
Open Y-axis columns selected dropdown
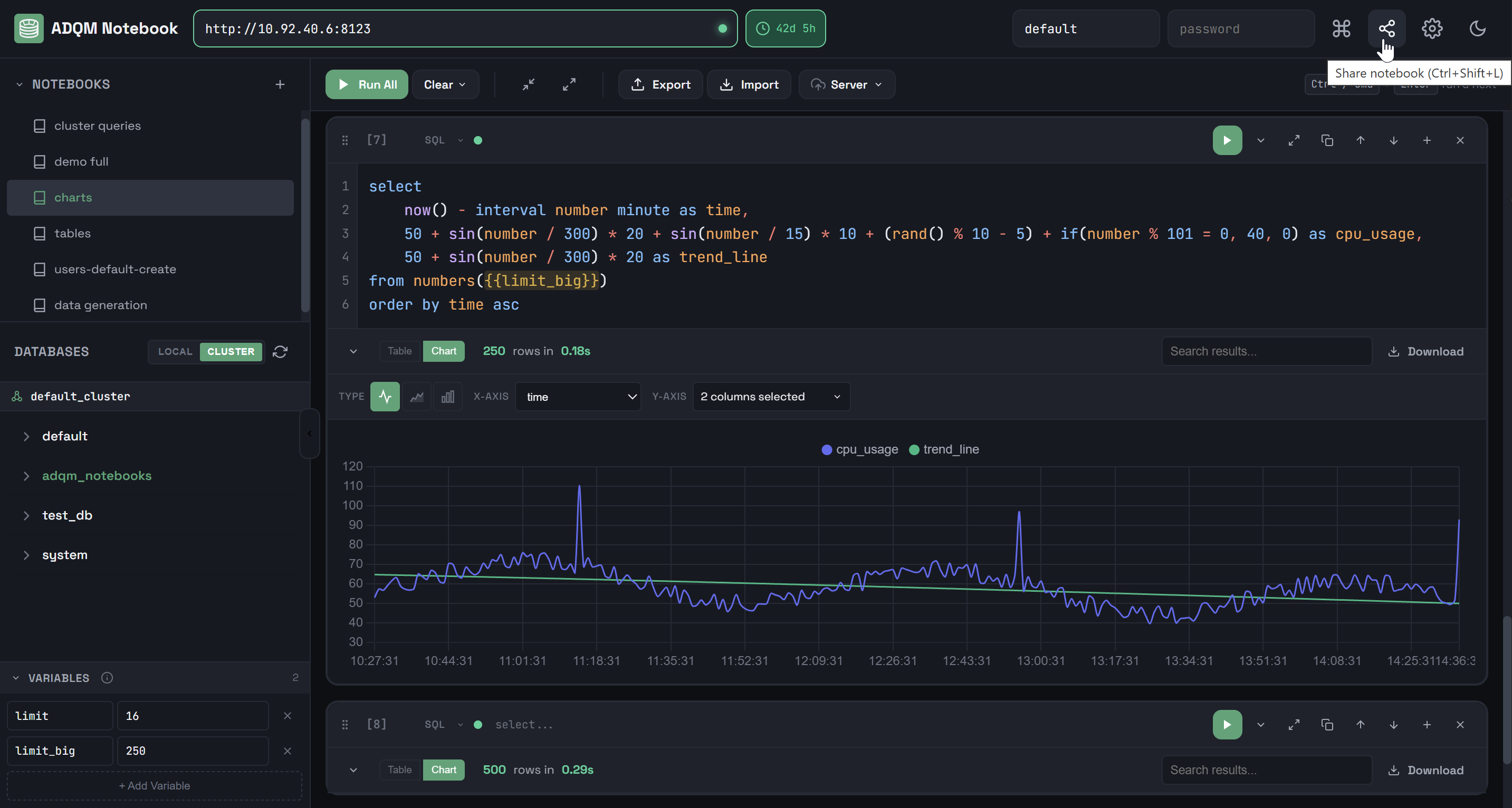(771, 397)
